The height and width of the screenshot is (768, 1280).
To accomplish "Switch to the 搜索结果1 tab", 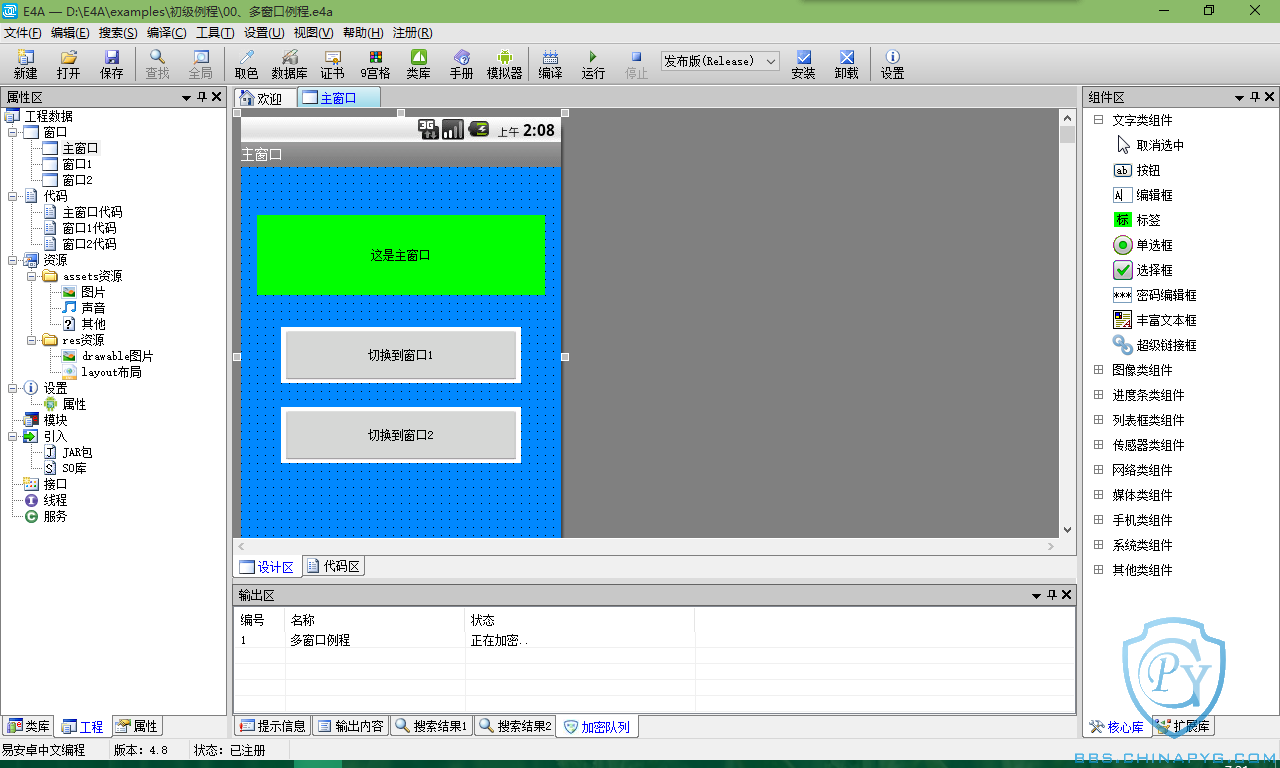I will [x=431, y=726].
